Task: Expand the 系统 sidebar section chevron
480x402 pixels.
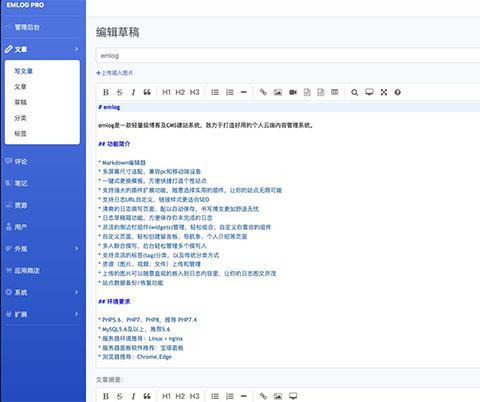Action: pyautogui.click(x=76, y=292)
